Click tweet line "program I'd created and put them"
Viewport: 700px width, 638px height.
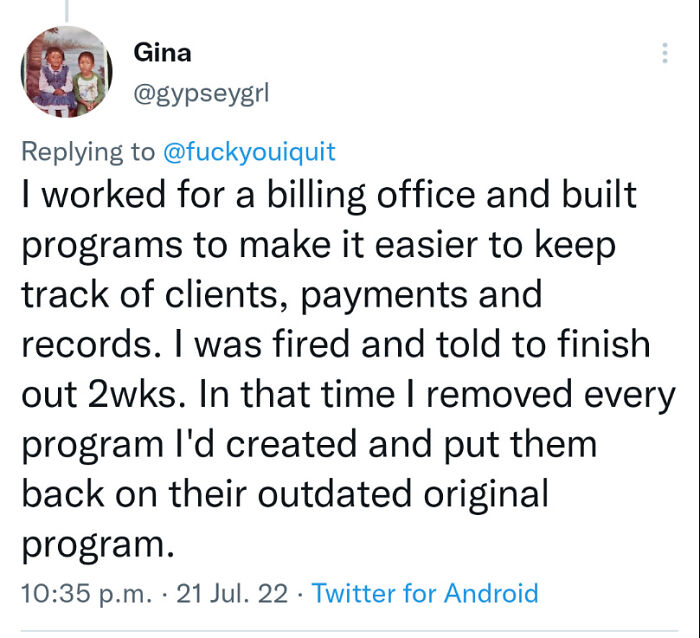tap(308, 445)
